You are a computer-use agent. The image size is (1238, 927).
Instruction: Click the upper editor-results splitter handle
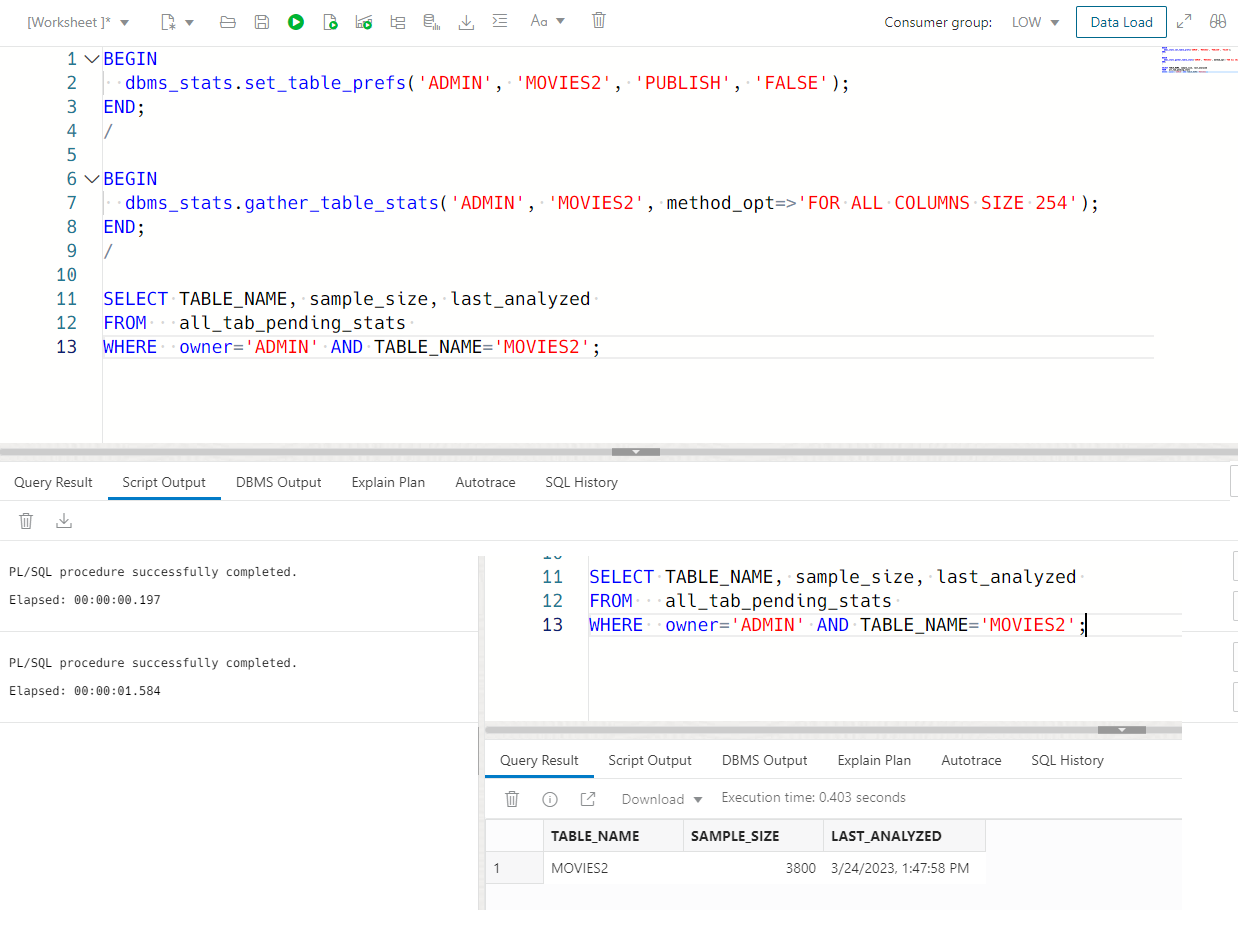coord(635,451)
